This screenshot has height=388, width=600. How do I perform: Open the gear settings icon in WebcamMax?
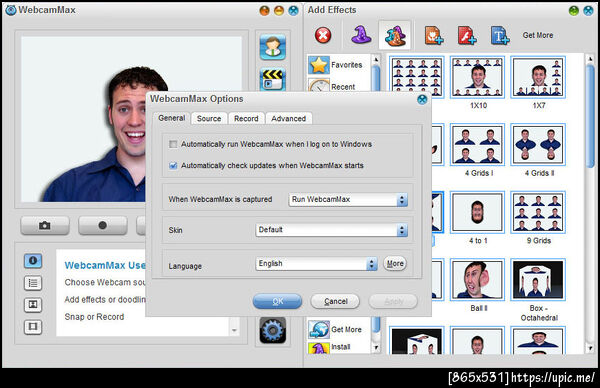coord(272,330)
